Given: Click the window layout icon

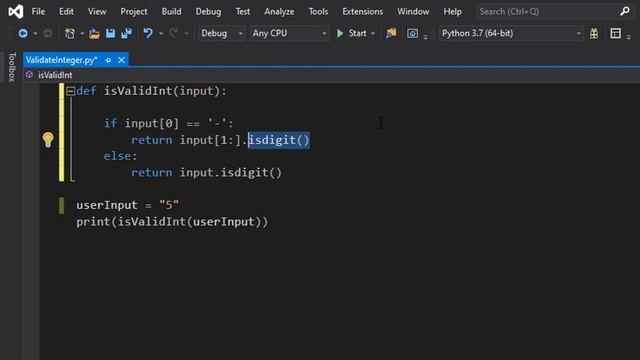Looking at the screenshot, I should pos(616,33).
